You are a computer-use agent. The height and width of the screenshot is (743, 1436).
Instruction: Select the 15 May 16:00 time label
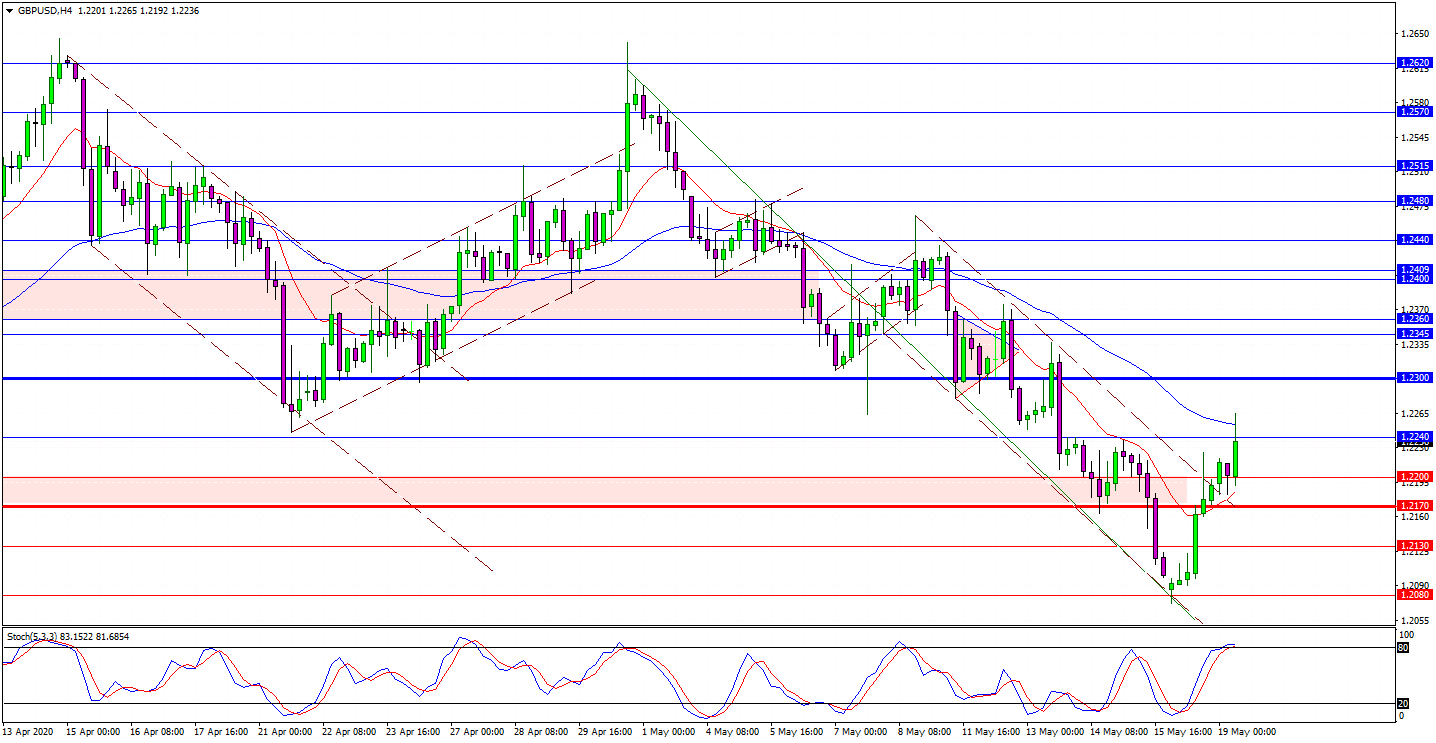coord(1181,732)
